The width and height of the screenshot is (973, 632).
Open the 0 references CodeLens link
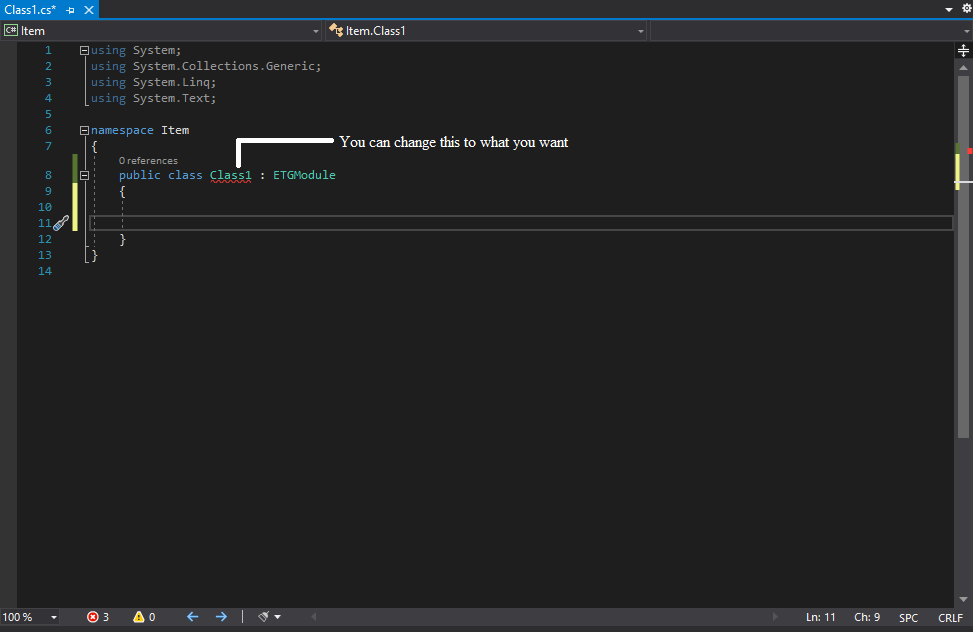(x=148, y=161)
